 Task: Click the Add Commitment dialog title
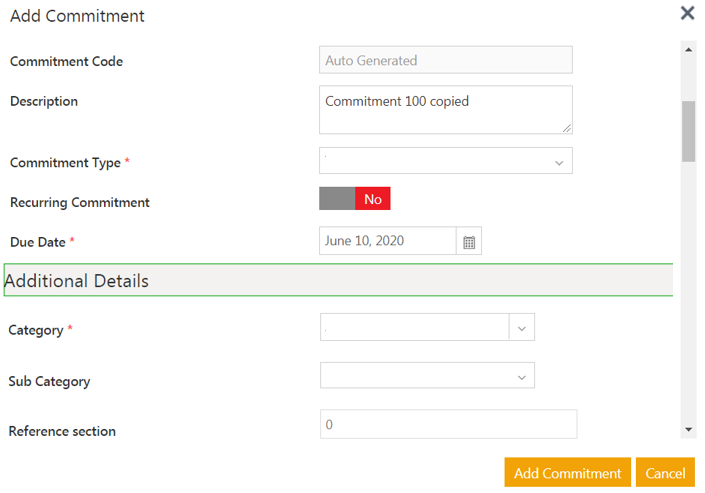pyautogui.click(x=77, y=16)
